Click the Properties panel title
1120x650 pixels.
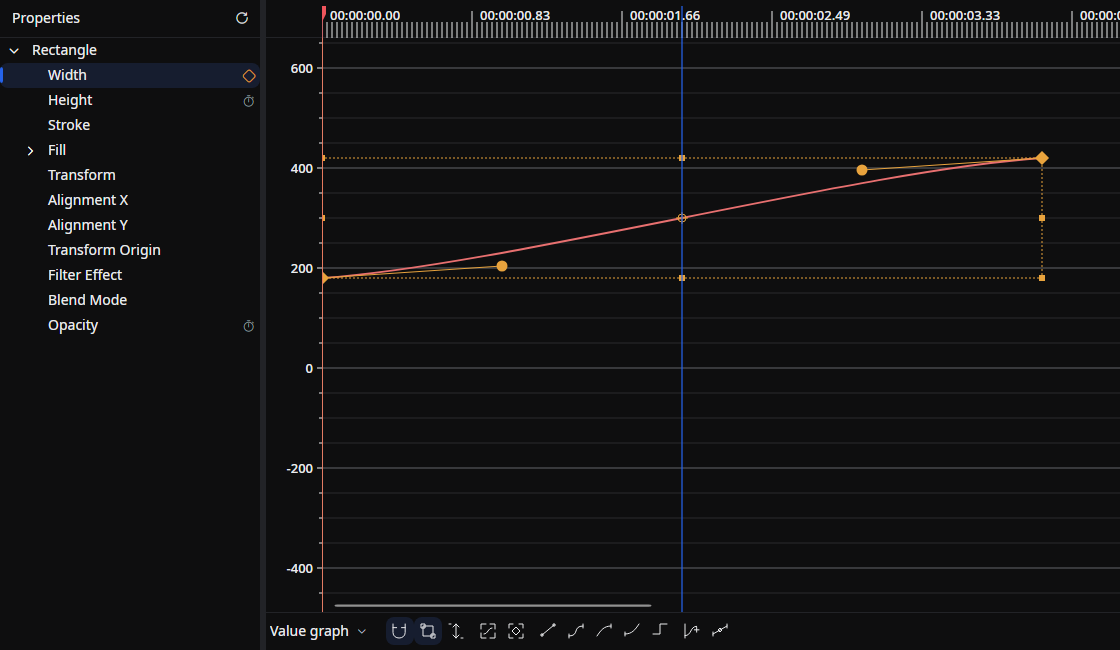coord(46,18)
